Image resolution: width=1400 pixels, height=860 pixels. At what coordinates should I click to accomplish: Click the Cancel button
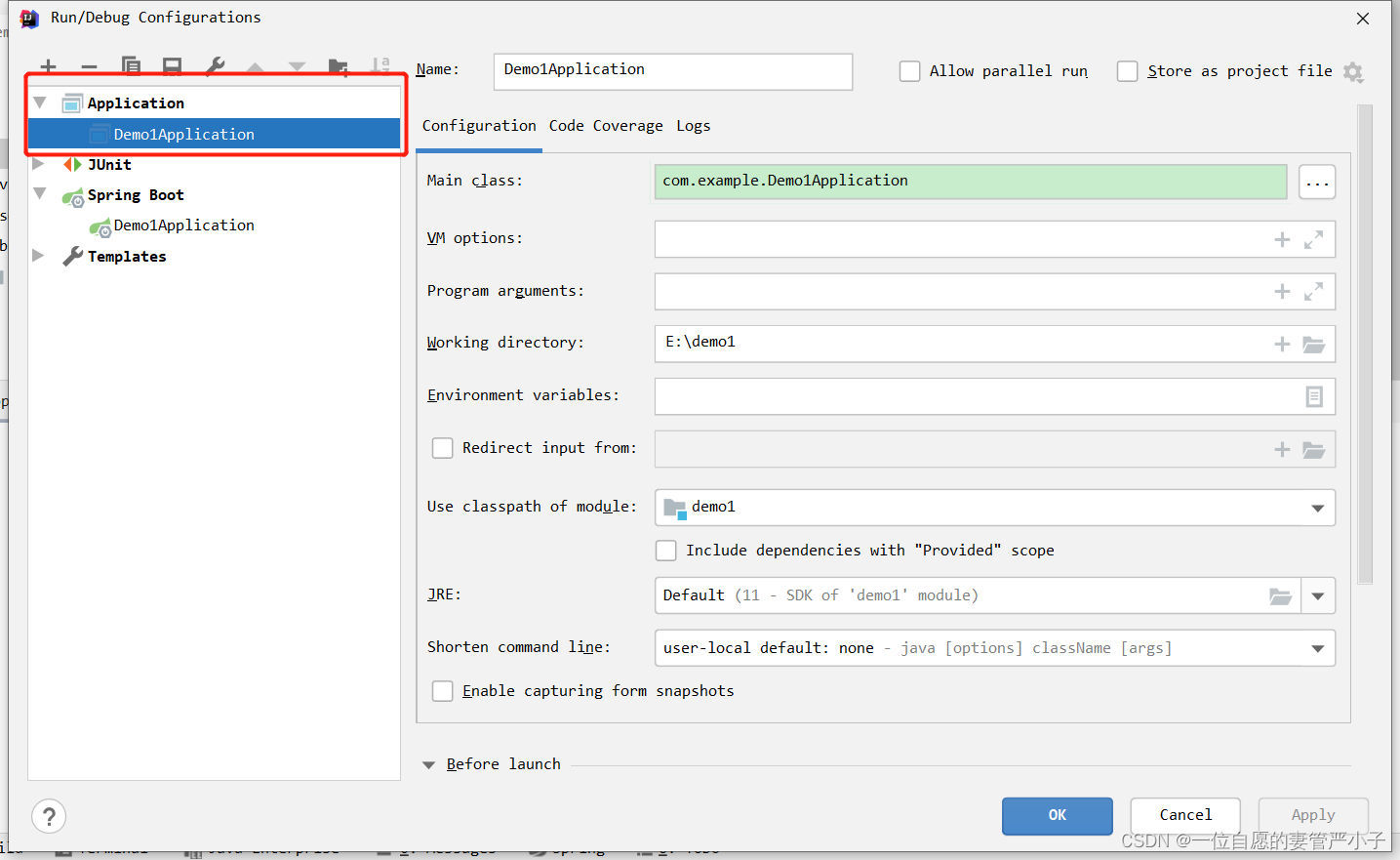pyautogui.click(x=1185, y=816)
